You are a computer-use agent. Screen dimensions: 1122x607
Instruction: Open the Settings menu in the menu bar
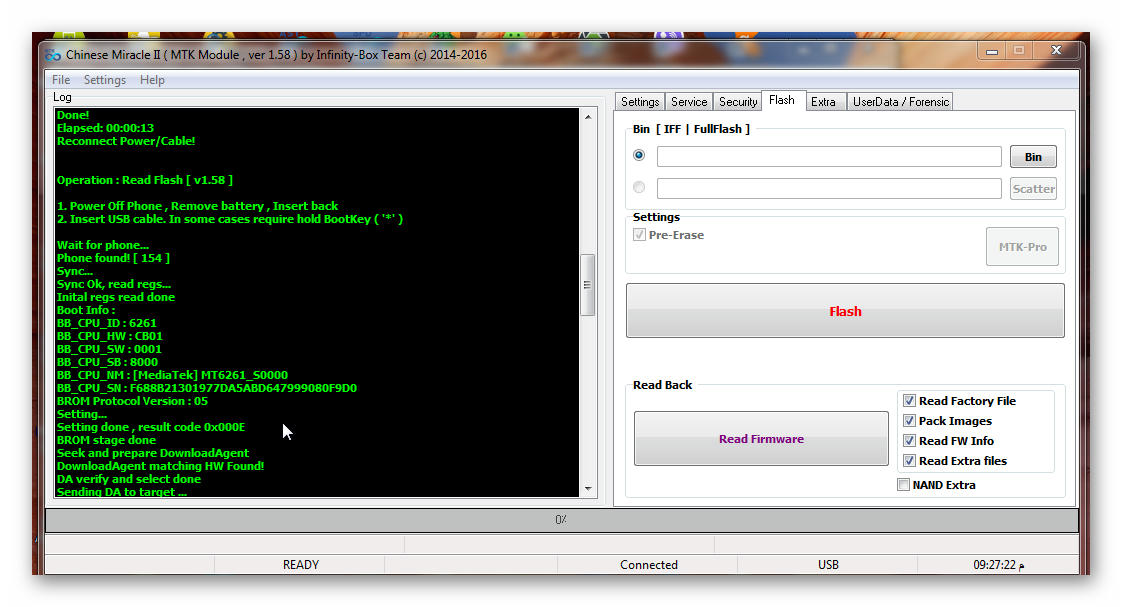point(104,80)
